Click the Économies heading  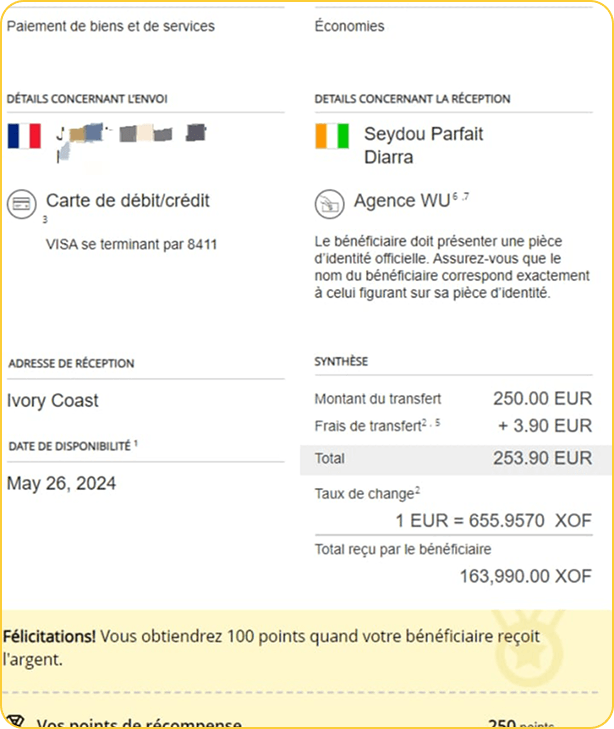coord(349,26)
